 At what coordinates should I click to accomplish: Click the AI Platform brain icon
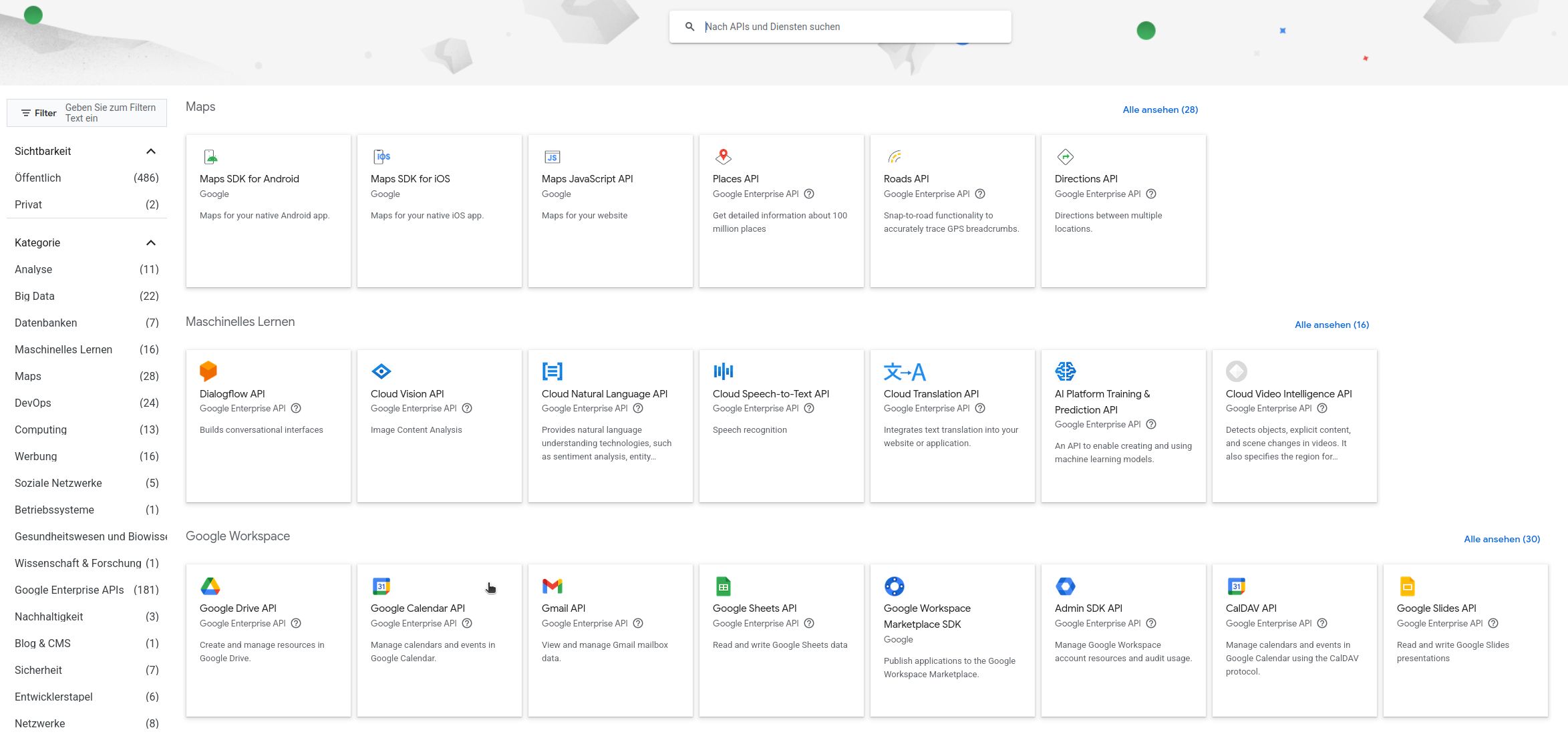(1066, 371)
